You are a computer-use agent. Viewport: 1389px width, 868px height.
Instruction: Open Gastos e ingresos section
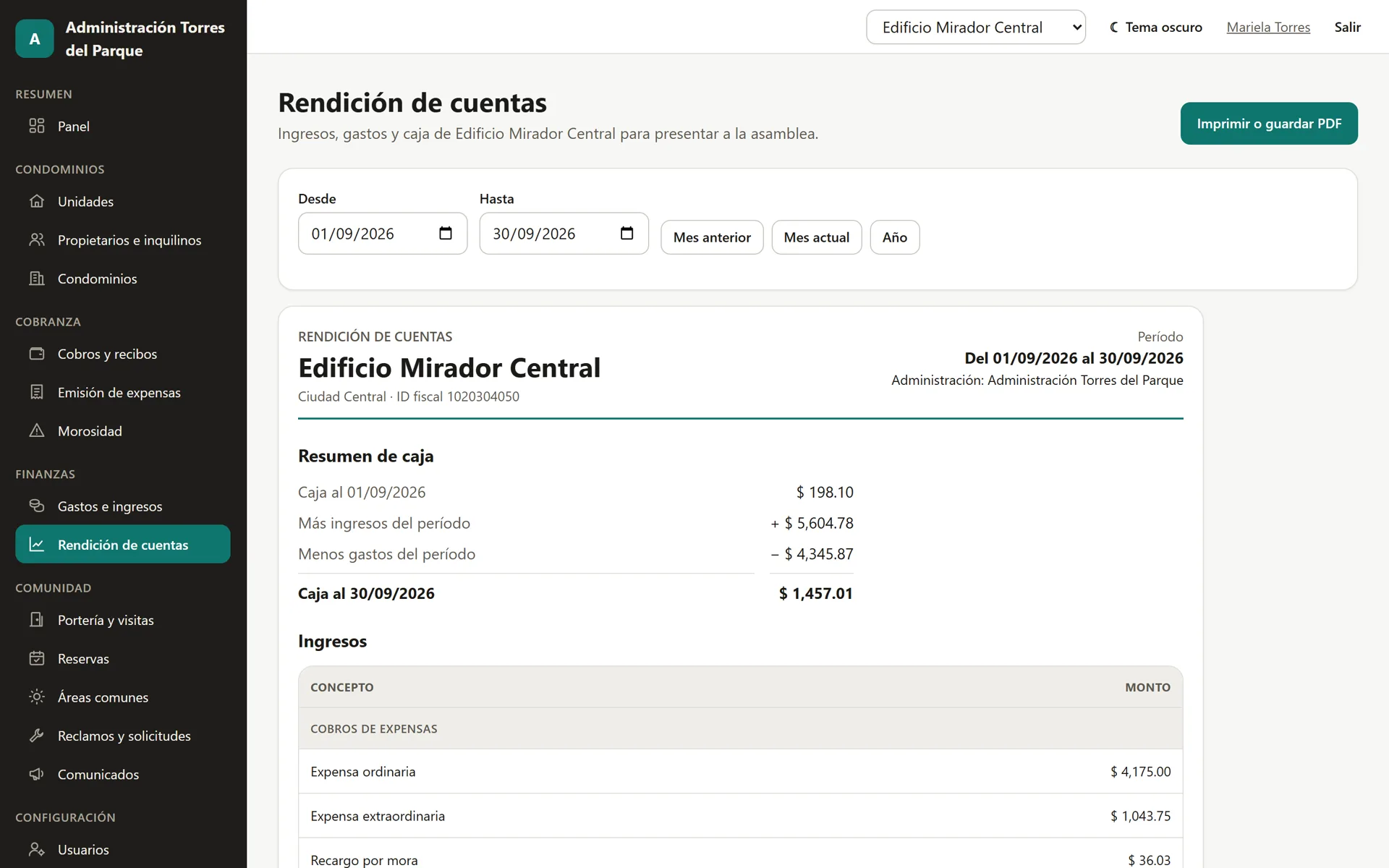tap(123, 506)
